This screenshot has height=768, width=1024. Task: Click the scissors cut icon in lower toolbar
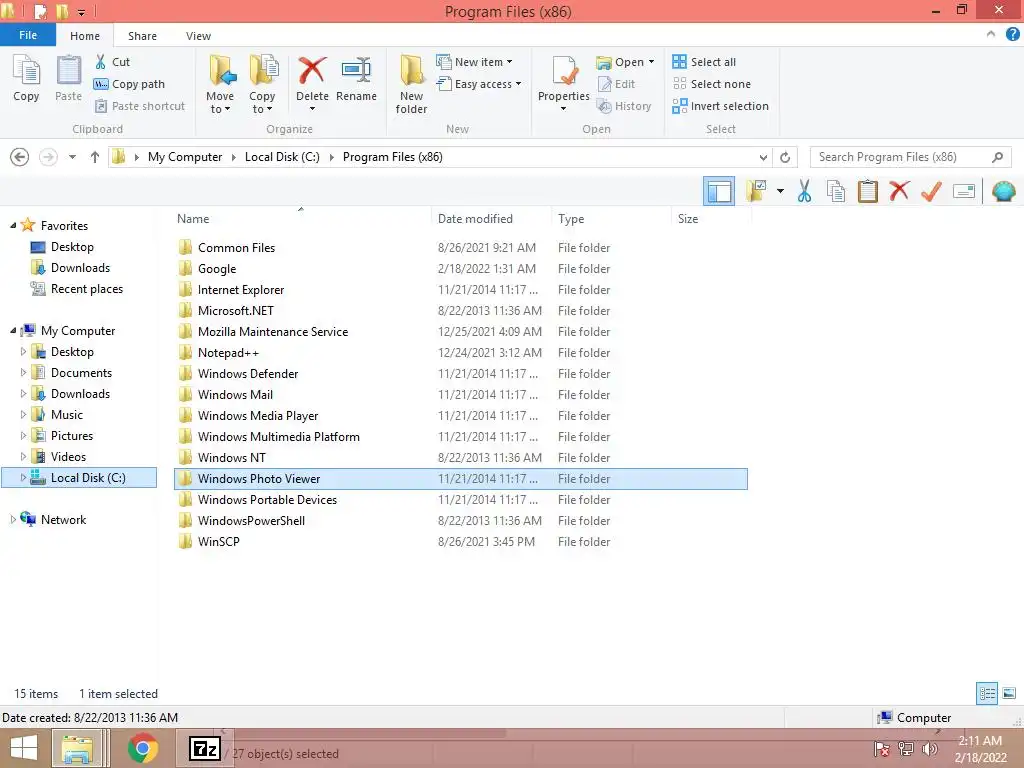click(x=805, y=191)
